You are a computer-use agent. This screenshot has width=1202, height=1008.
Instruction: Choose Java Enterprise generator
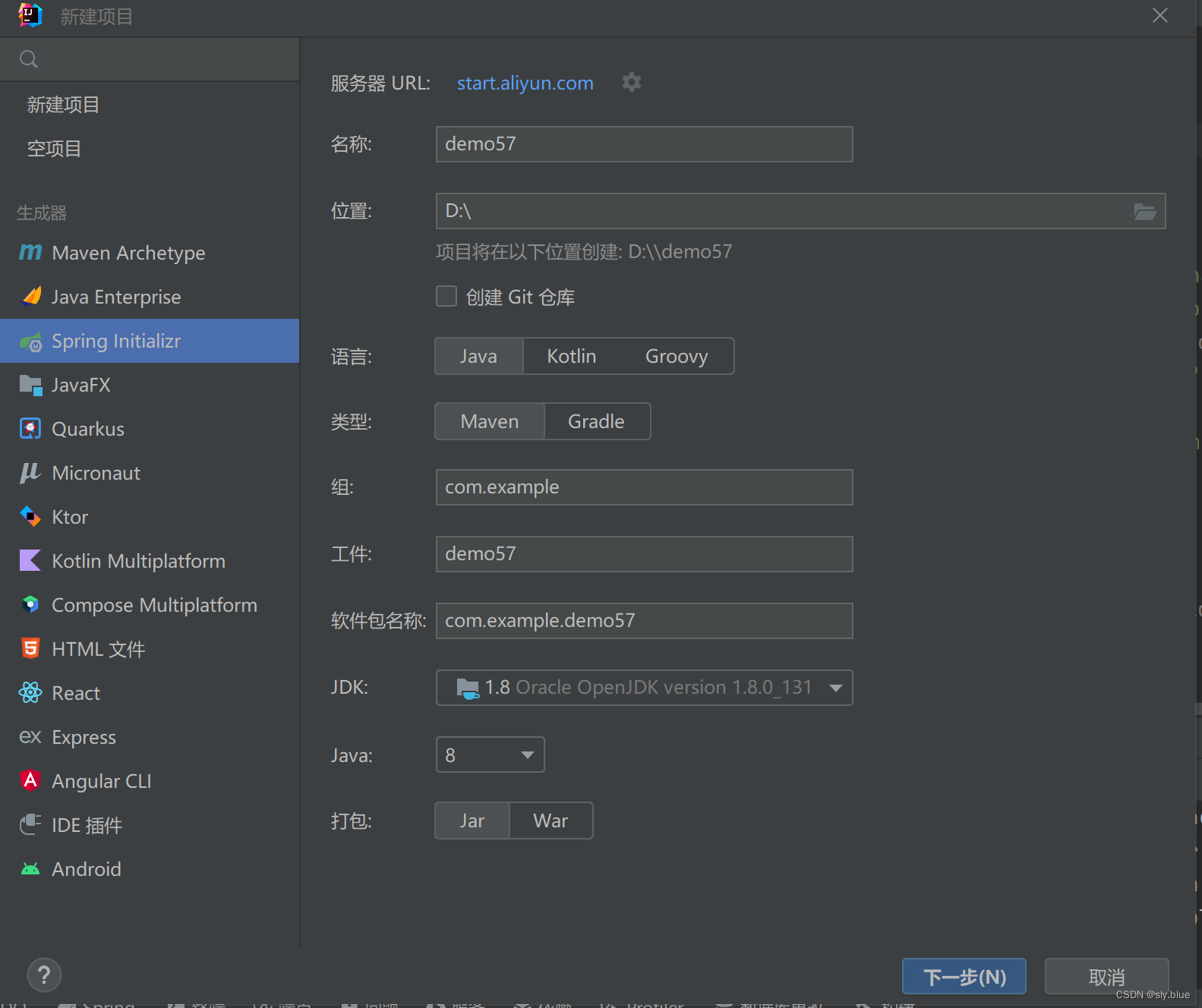(x=150, y=297)
